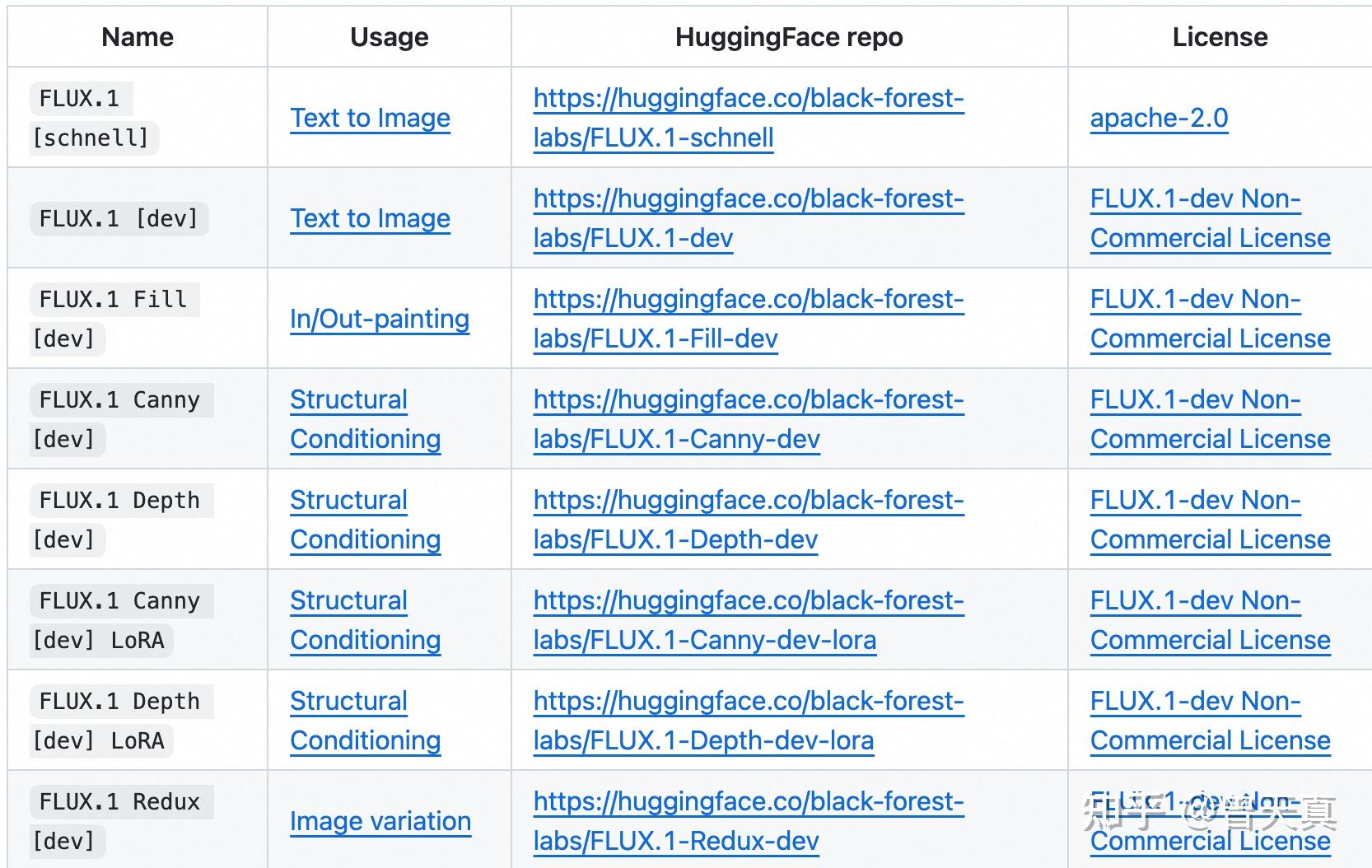The width and height of the screenshot is (1372, 868).
Task: Open the FLUX.1-Canny-dev-lora repo link
Action: 748,601
